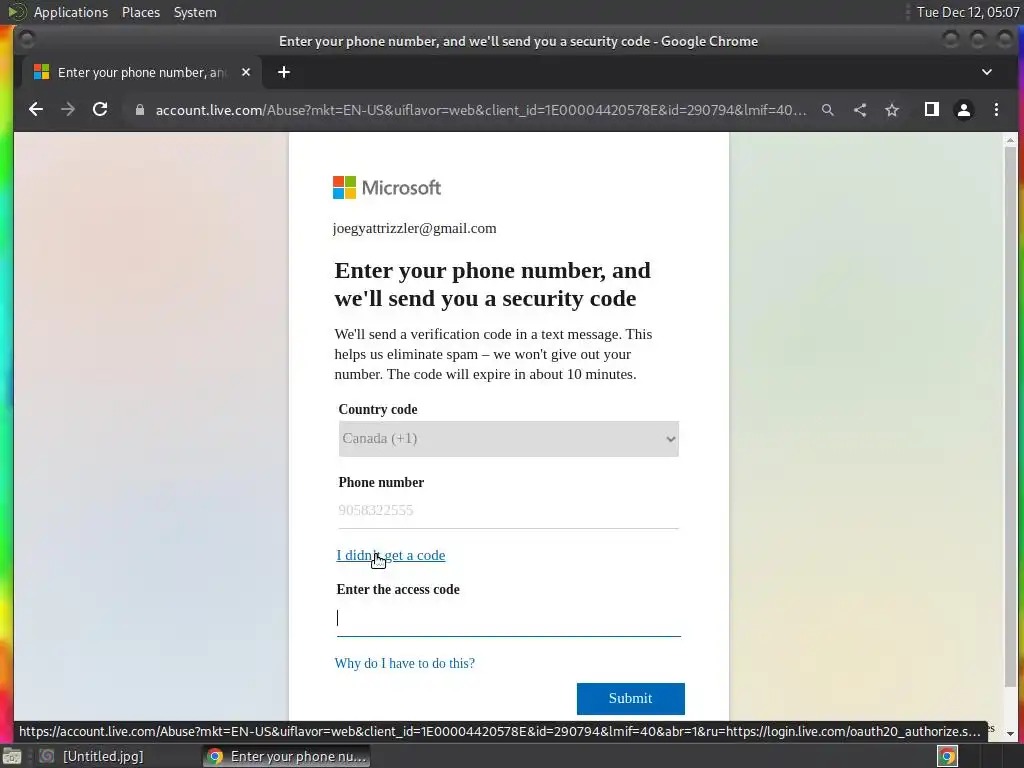
Task: Click the page's vertical scrollbar
Action: [x=1010, y=418]
